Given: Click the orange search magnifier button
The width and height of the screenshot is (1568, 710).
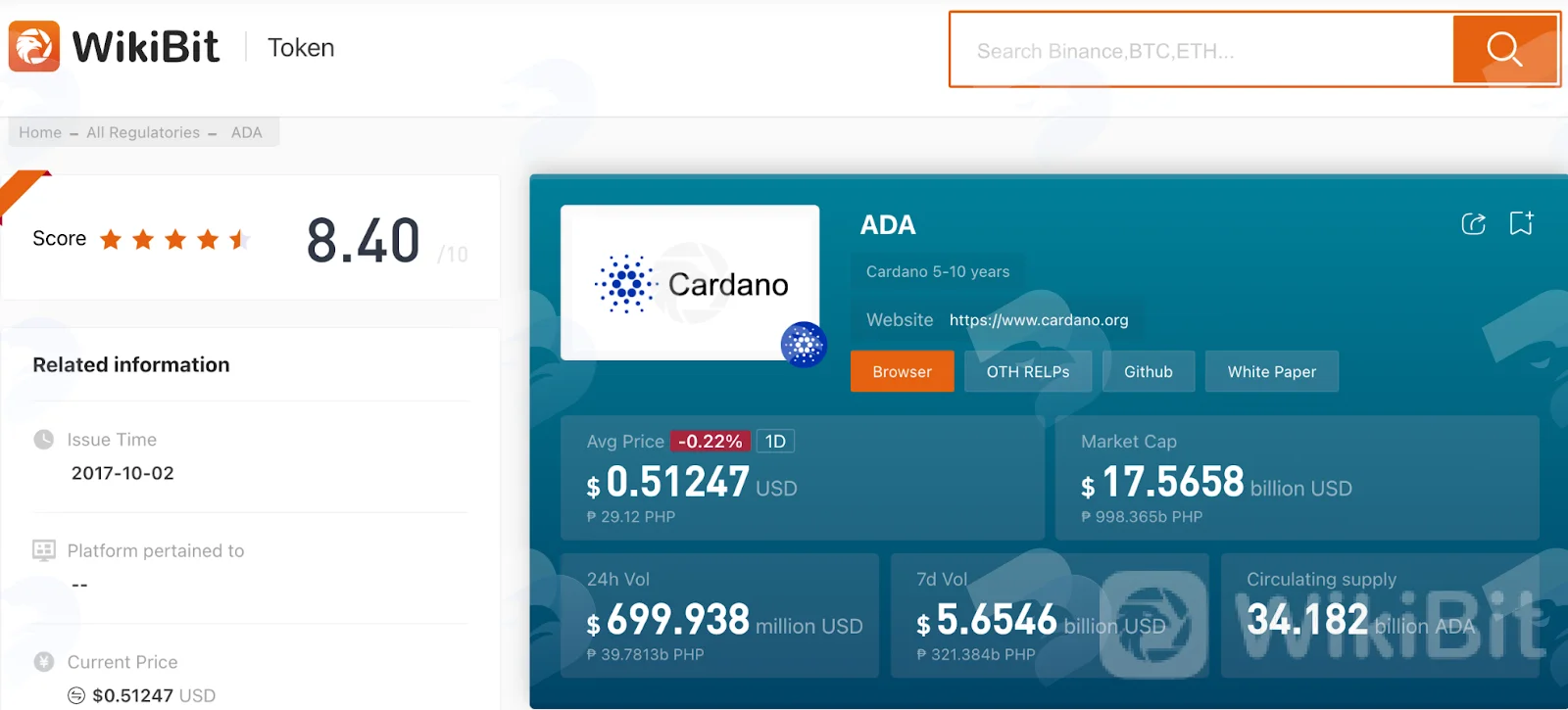Looking at the screenshot, I should 1504,49.
